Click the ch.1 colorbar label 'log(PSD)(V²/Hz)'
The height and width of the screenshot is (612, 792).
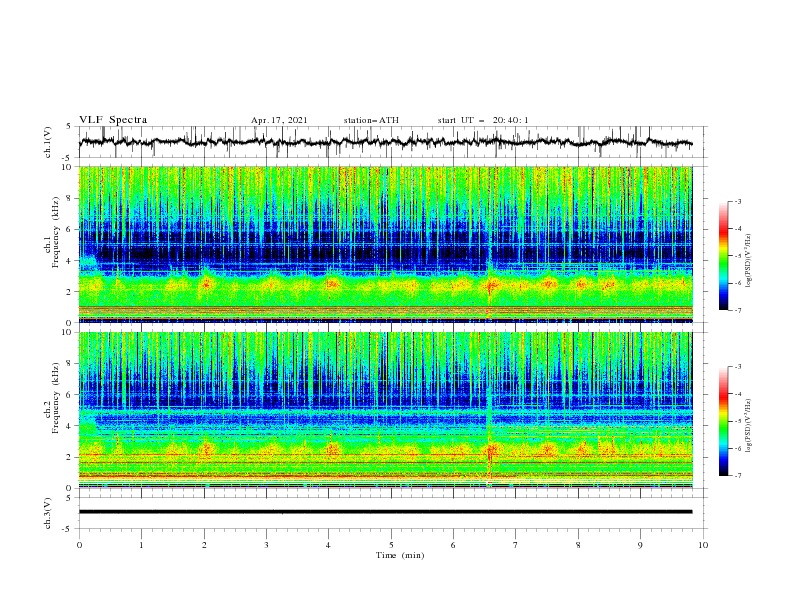pos(749,261)
